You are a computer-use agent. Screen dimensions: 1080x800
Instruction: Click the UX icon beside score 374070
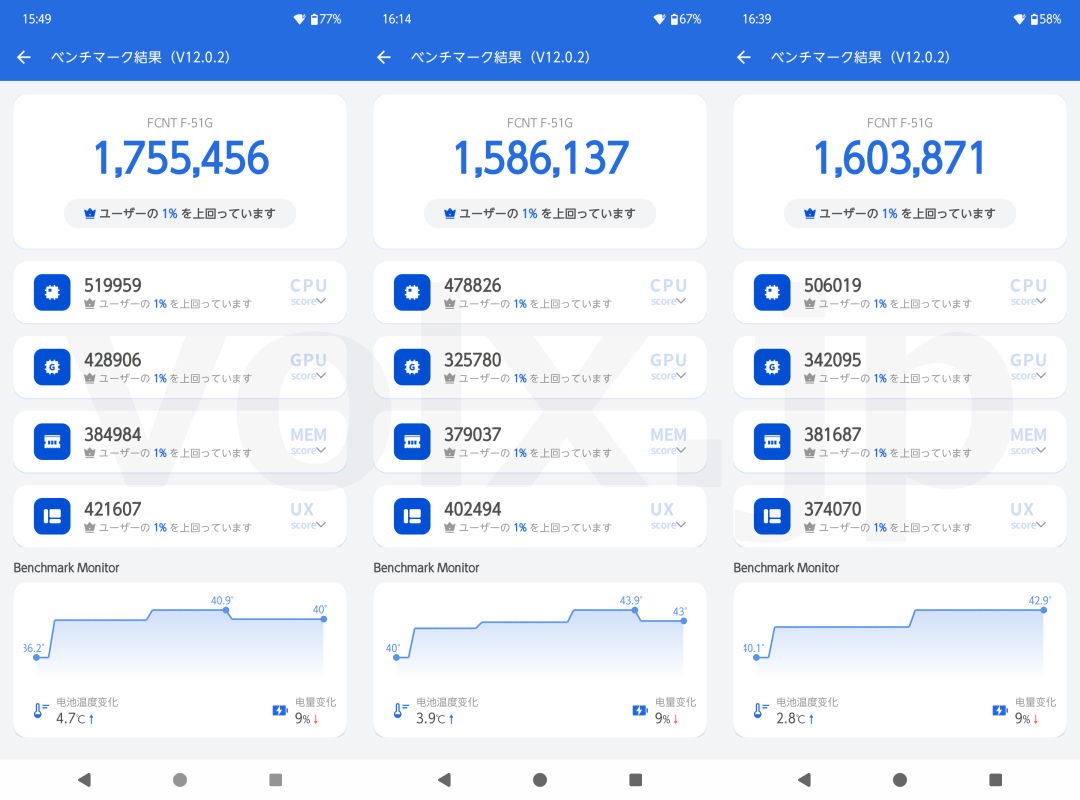[x=772, y=516]
